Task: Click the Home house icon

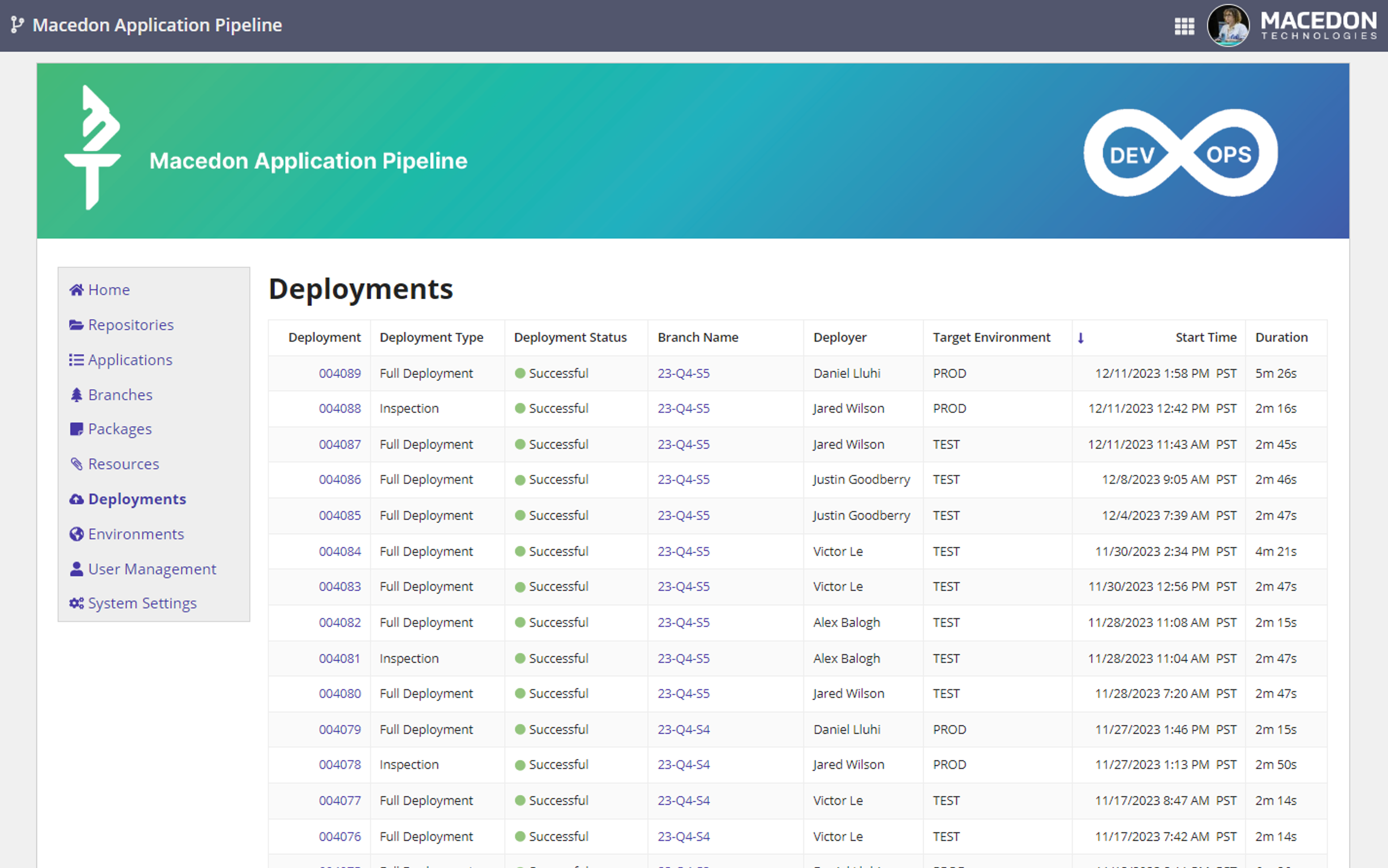Action: (76, 290)
